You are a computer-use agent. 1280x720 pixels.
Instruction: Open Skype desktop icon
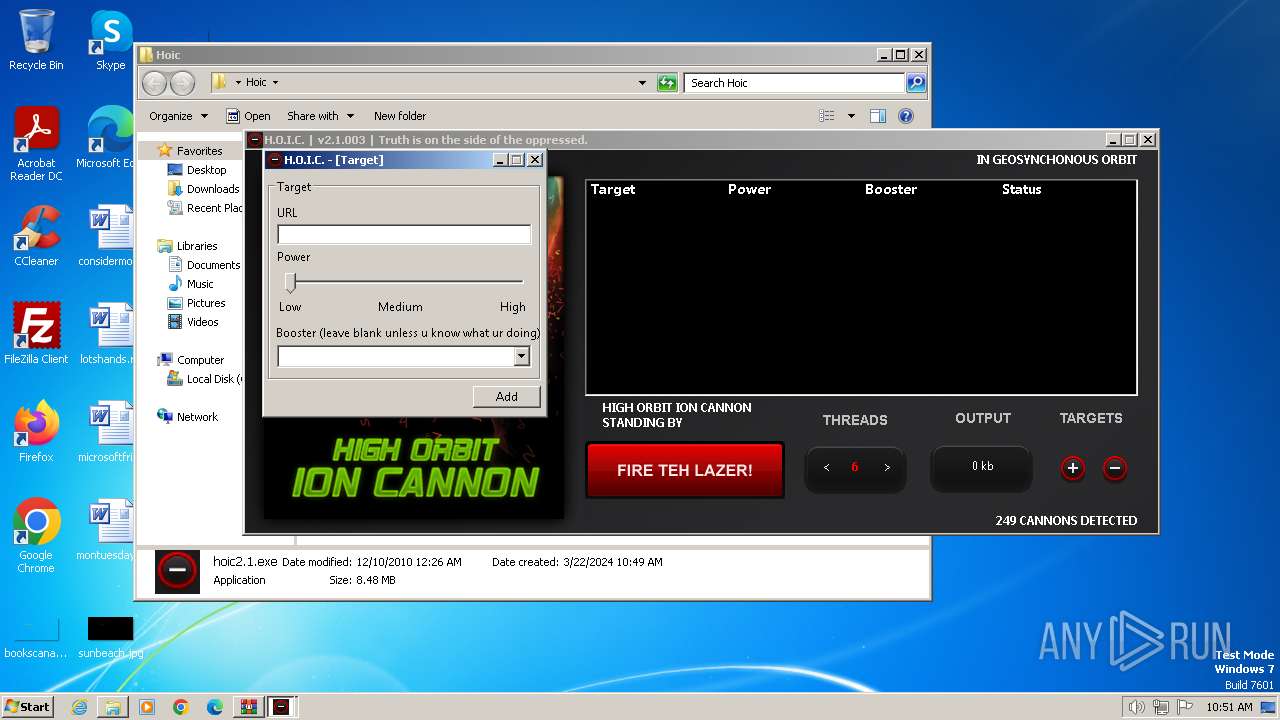[x=110, y=40]
